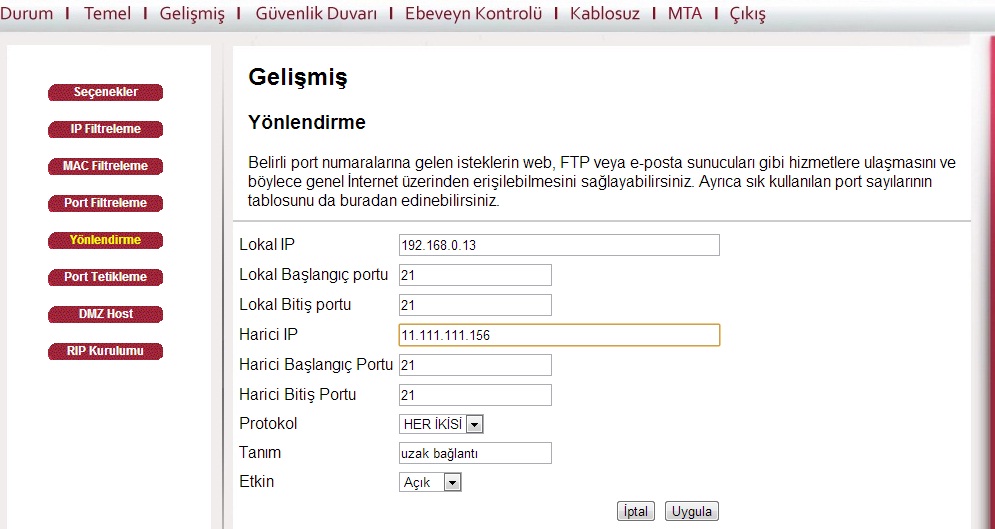The height and width of the screenshot is (529, 995).
Task: Go to IP Filtreleme page
Action: pos(105,130)
